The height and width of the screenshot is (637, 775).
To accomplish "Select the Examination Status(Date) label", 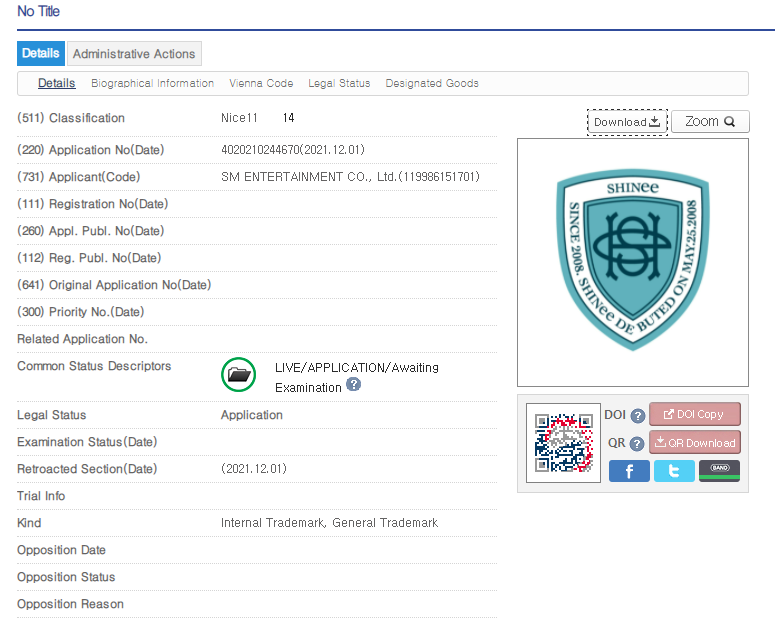I will (x=87, y=442).
